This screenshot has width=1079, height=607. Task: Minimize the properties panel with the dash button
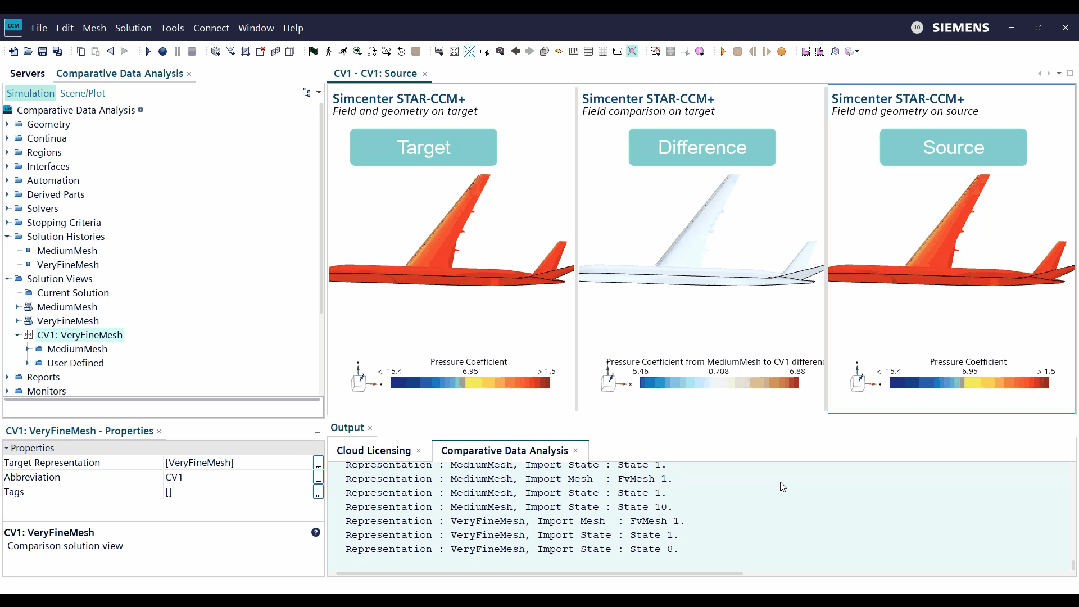click(x=317, y=432)
